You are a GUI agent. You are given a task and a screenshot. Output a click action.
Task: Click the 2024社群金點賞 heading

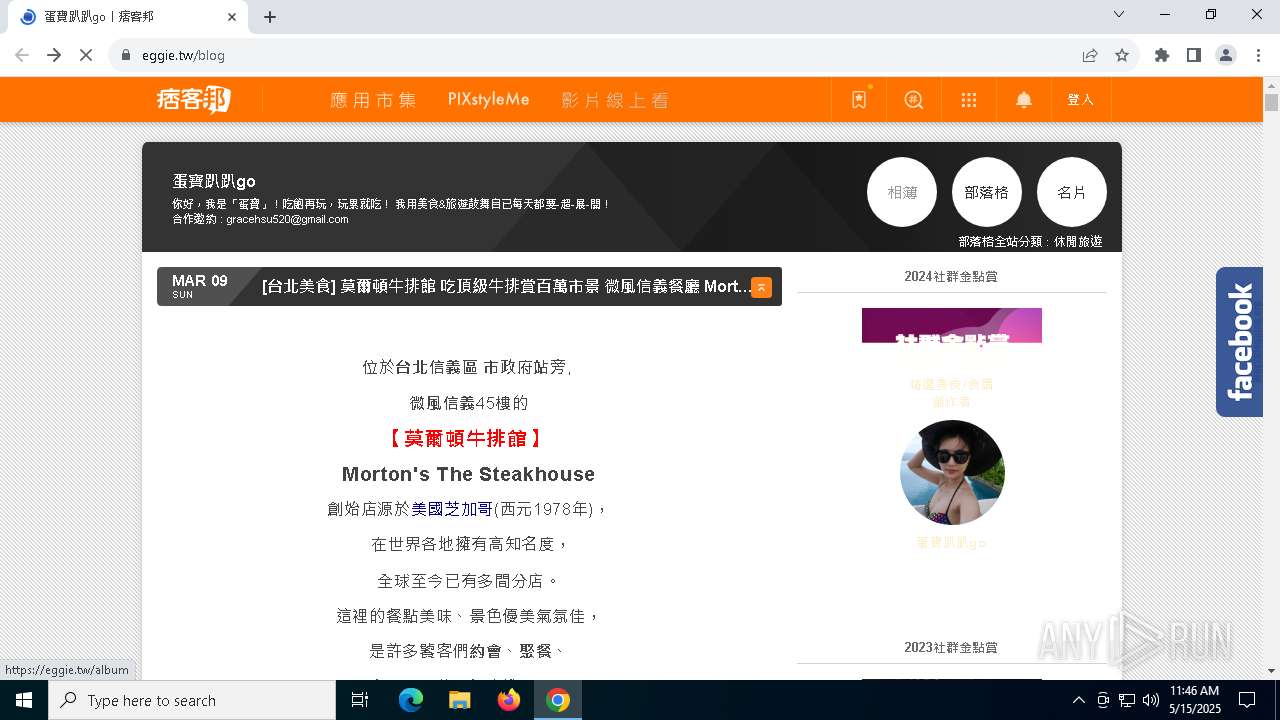click(x=951, y=276)
